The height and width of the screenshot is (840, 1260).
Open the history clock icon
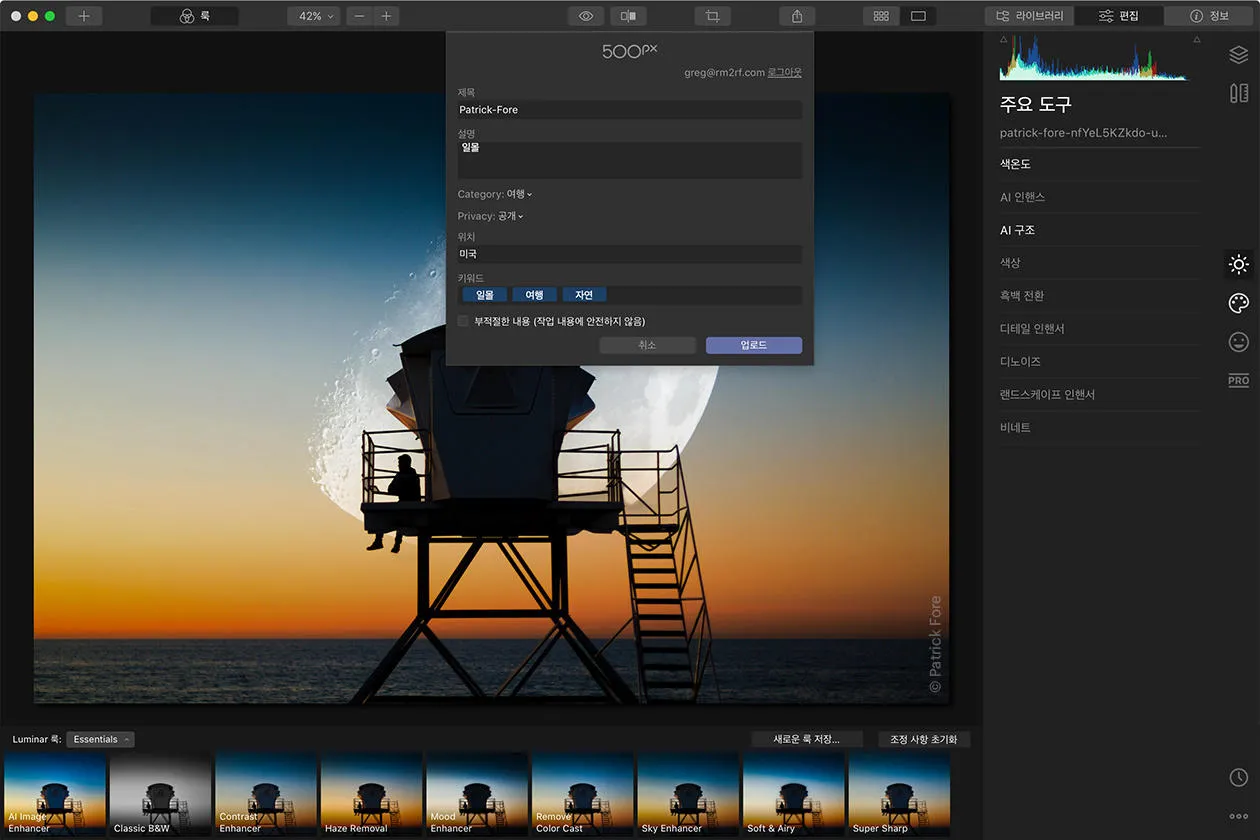[x=1239, y=777]
